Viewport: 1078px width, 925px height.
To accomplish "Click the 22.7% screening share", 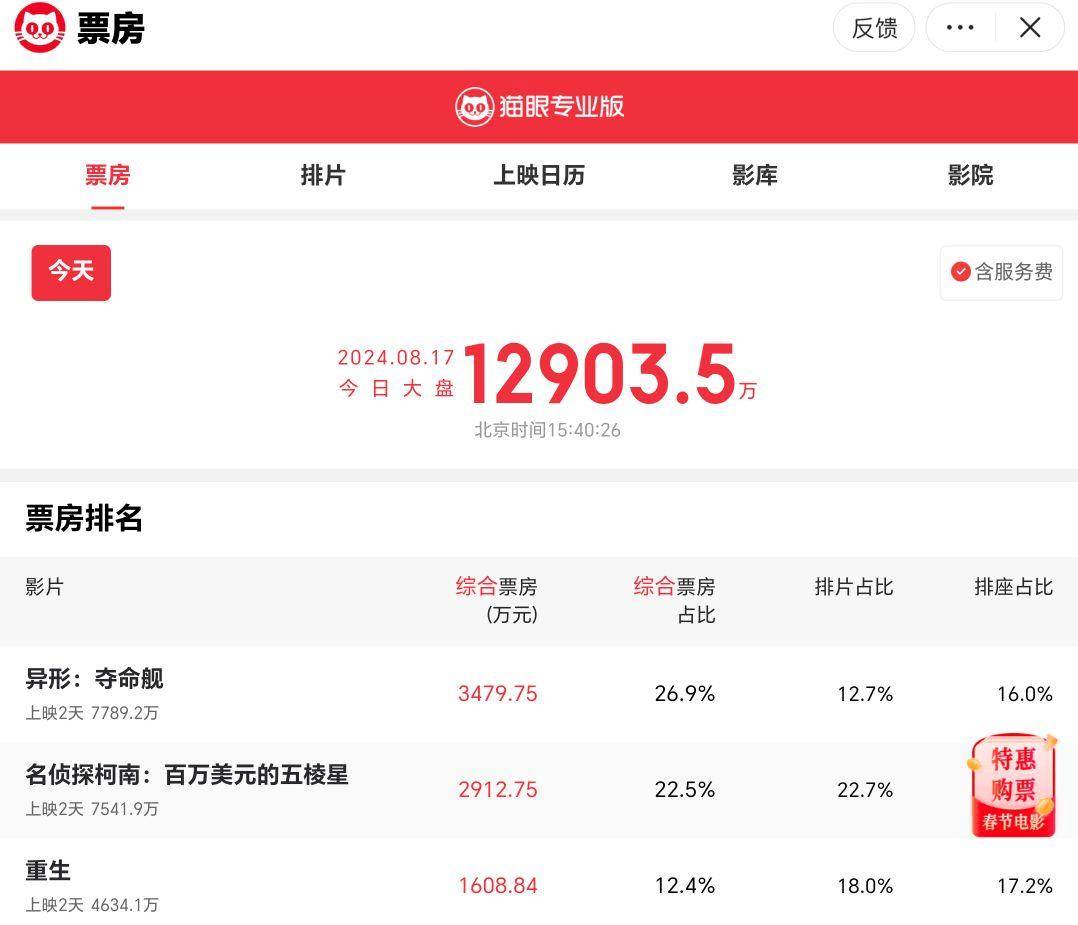I will [x=865, y=790].
